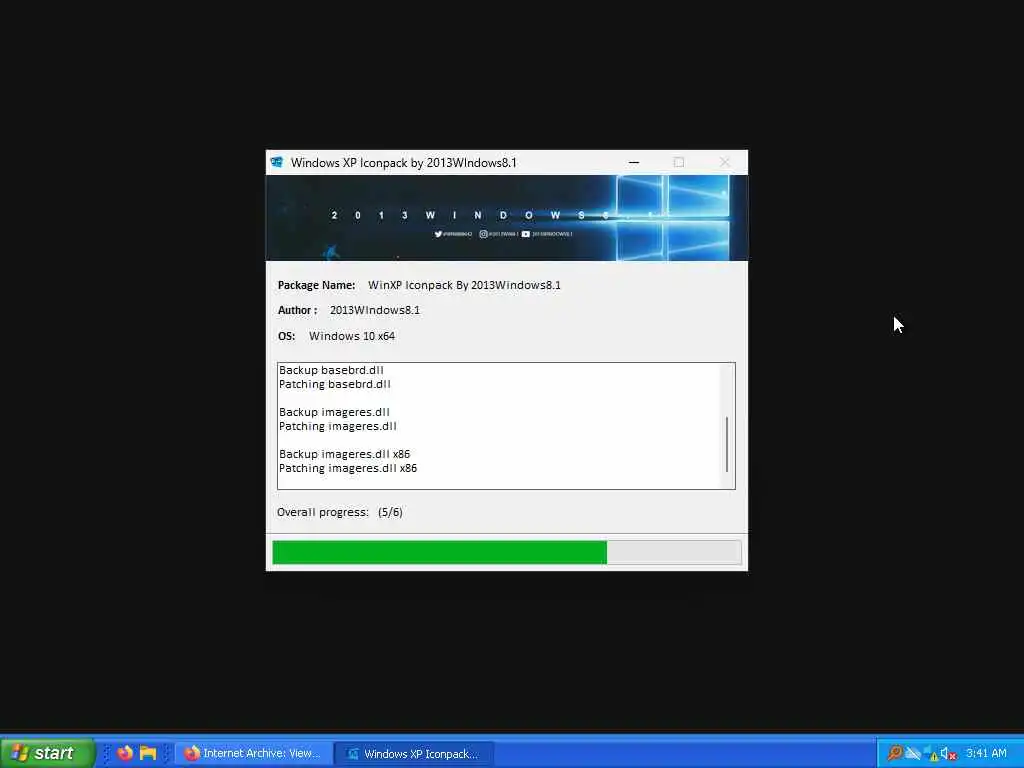Click the 'Patching imageres.dll x86' log line
1024x768 pixels.
pyautogui.click(x=347, y=468)
